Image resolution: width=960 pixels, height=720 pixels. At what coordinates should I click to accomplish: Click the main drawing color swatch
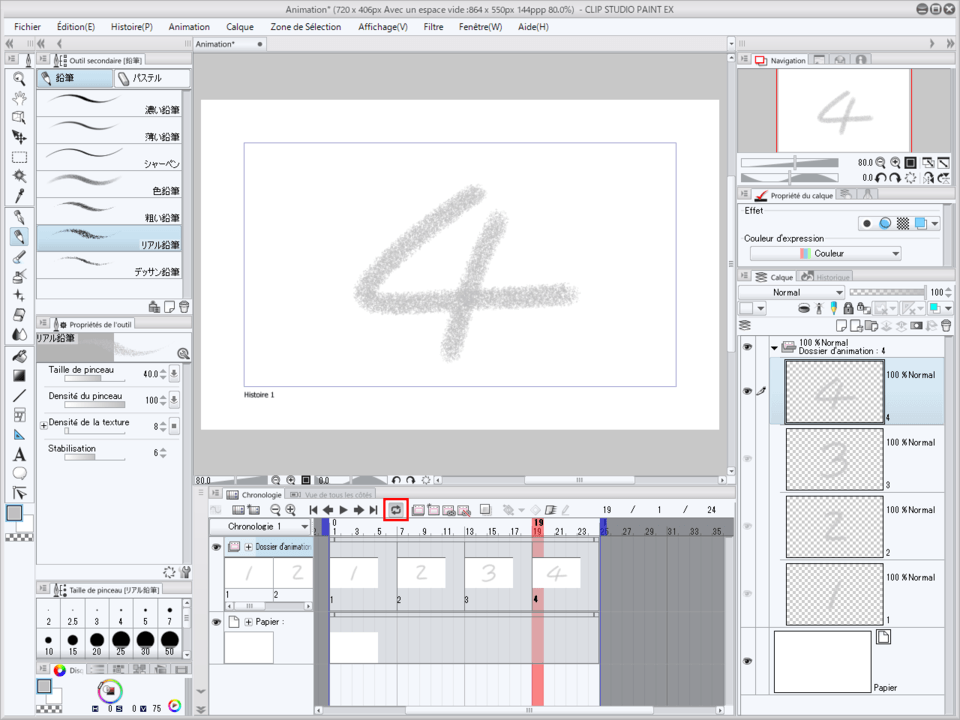14,513
